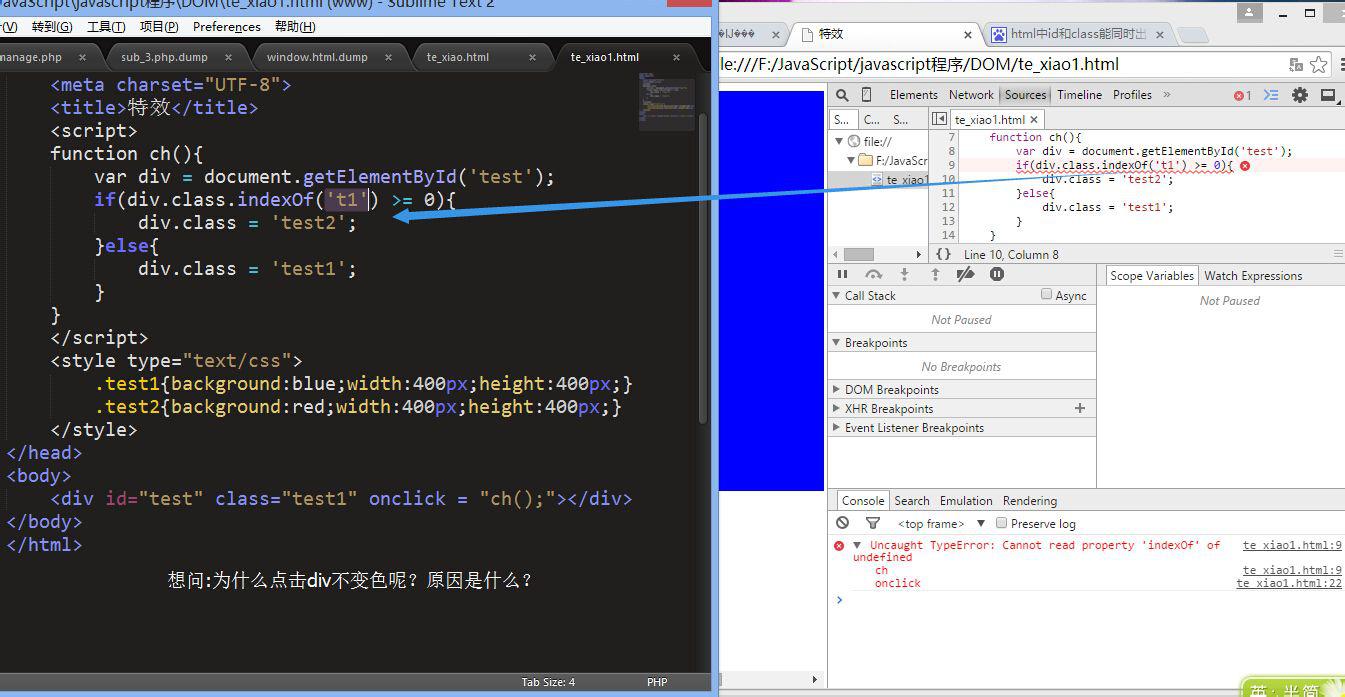1345x697 pixels.
Task: Hide the Sources navigator panel icon
Action: pyautogui.click(x=939, y=119)
